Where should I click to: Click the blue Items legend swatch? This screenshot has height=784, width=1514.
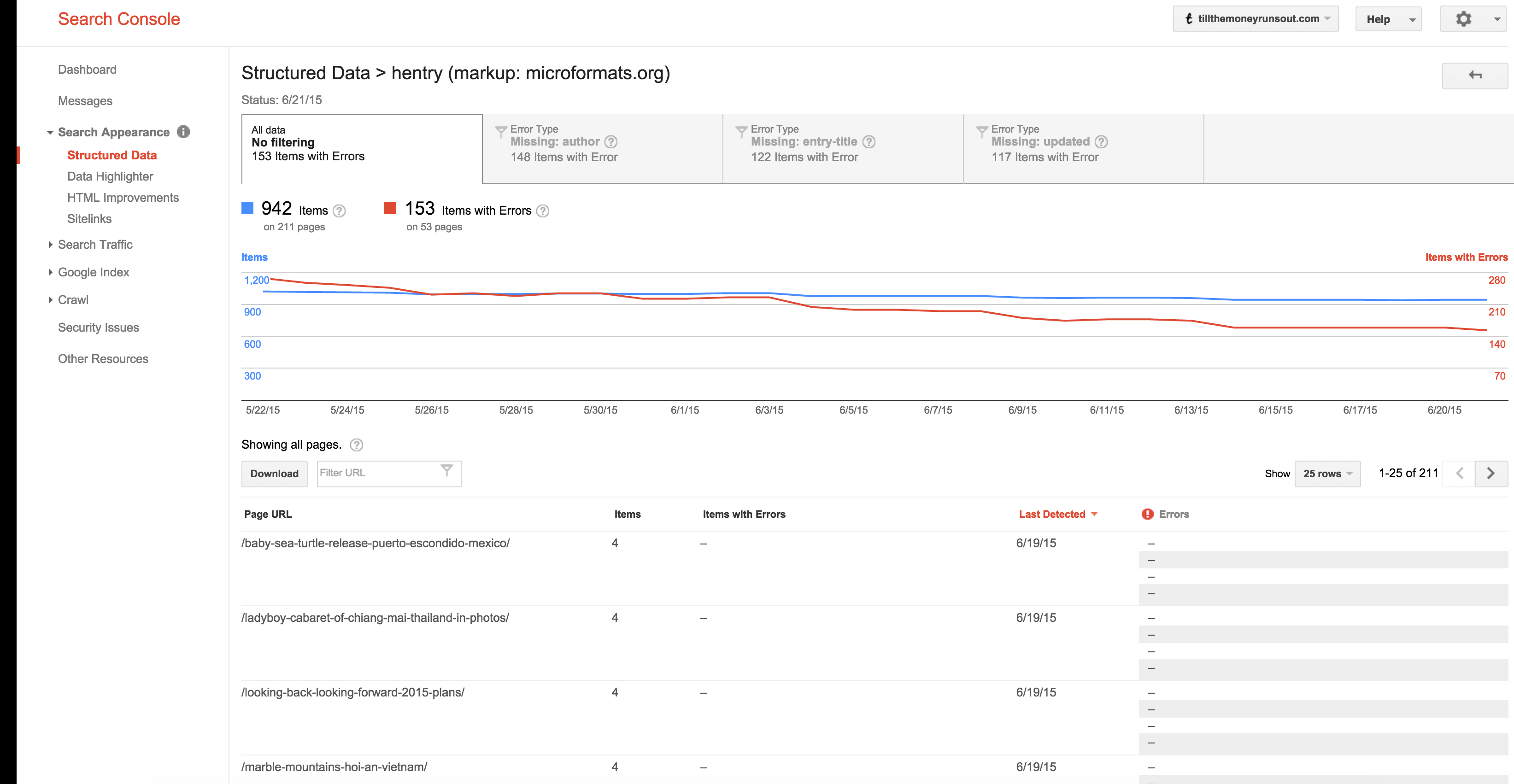click(x=247, y=207)
